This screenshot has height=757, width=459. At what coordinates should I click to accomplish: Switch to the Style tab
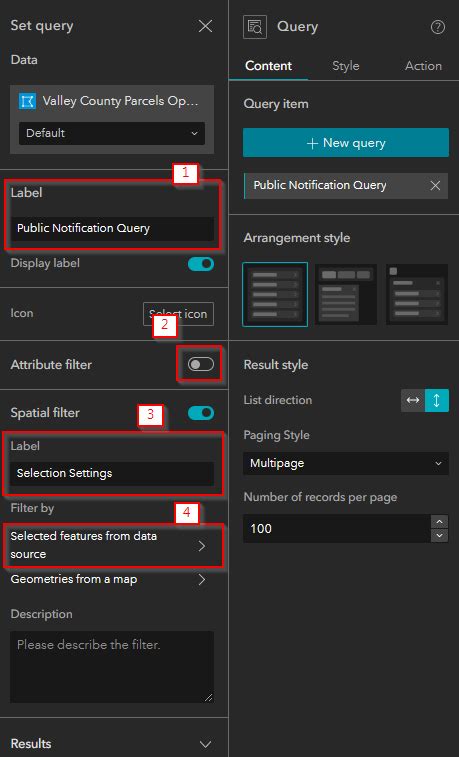tap(346, 66)
